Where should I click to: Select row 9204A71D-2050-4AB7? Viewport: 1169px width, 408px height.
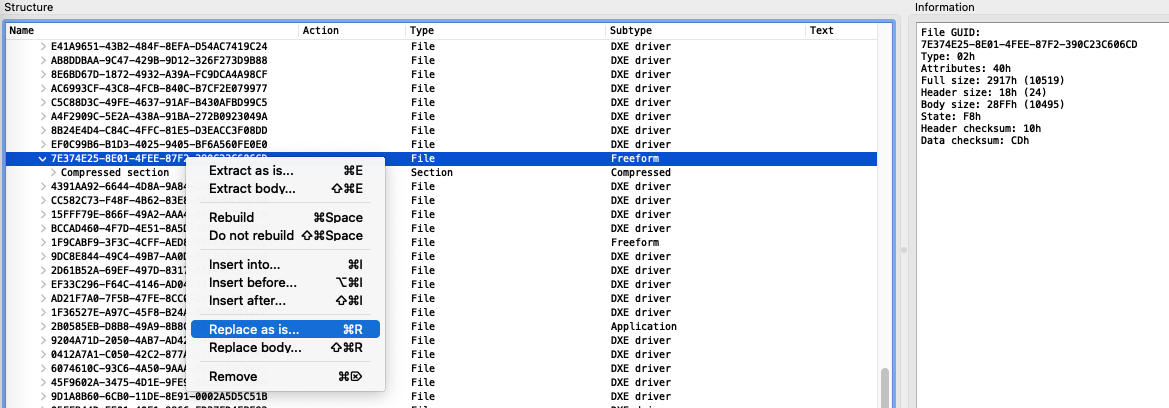[x=441, y=340]
